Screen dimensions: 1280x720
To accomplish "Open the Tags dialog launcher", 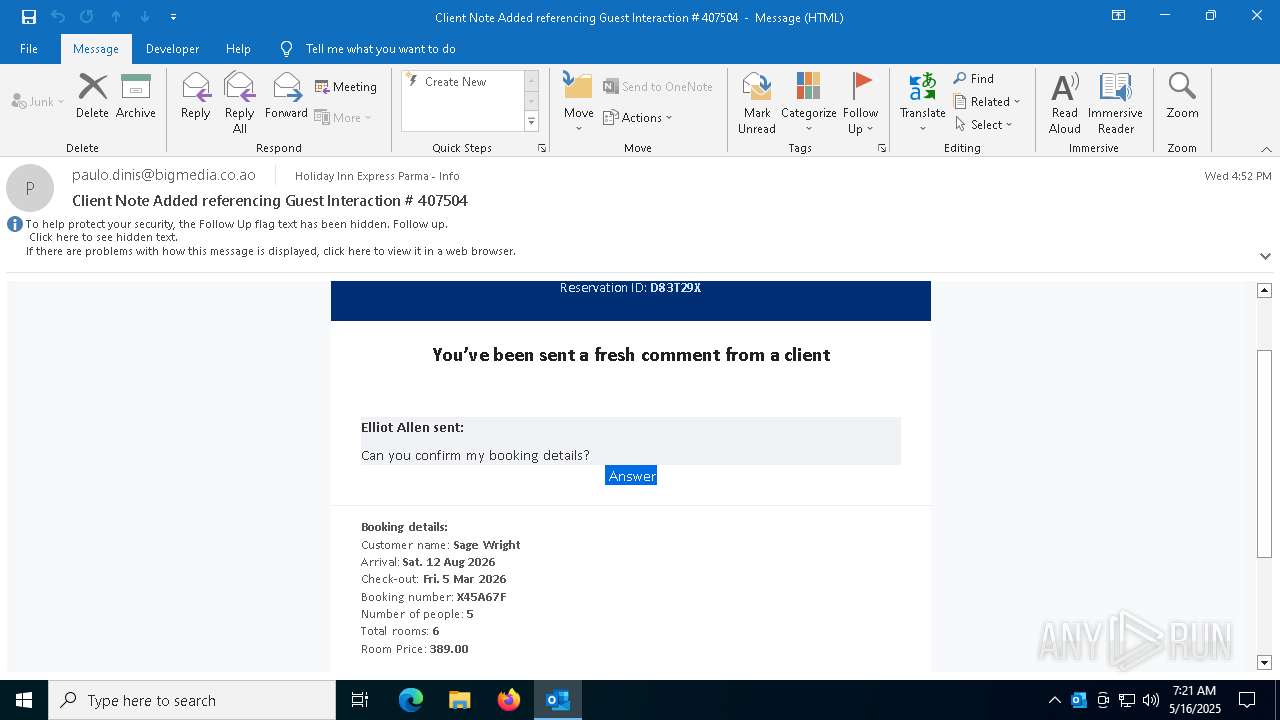I will coord(882,148).
